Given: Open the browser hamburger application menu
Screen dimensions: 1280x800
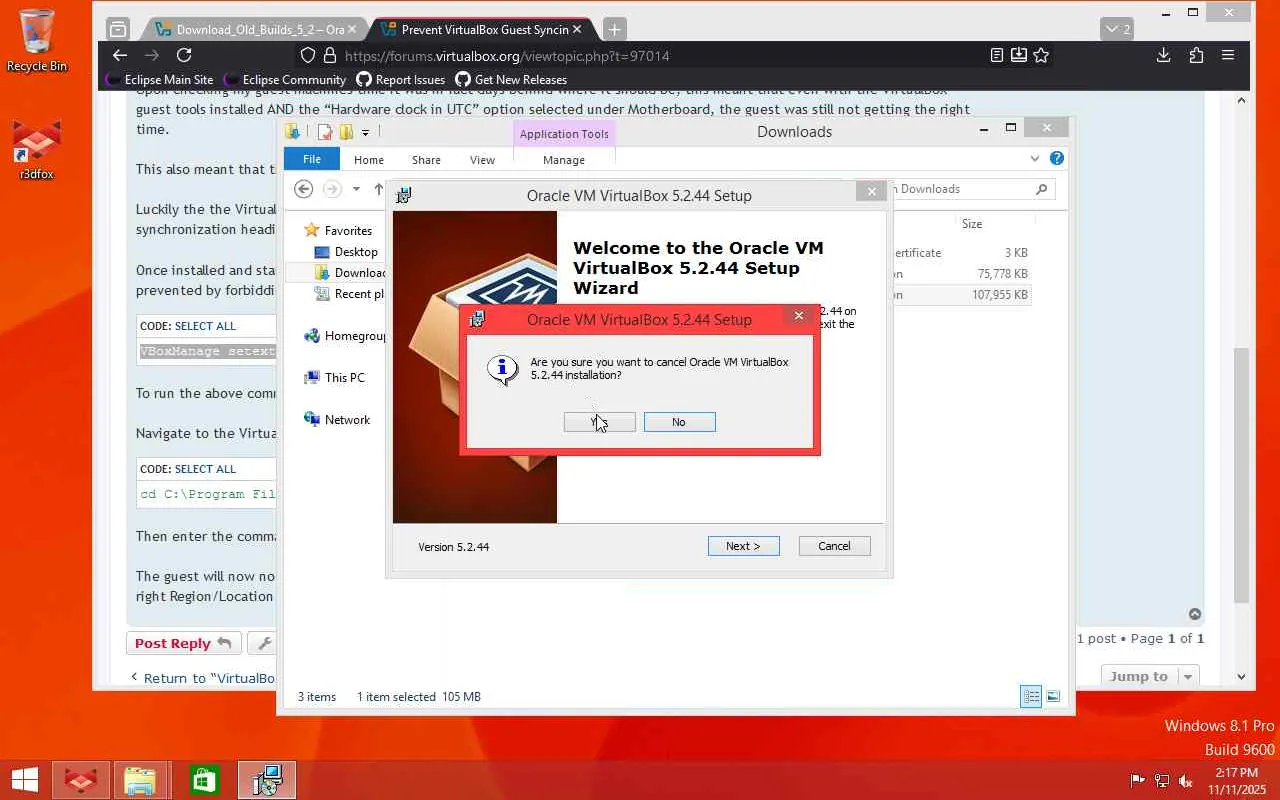Looking at the screenshot, I should click(1228, 56).
